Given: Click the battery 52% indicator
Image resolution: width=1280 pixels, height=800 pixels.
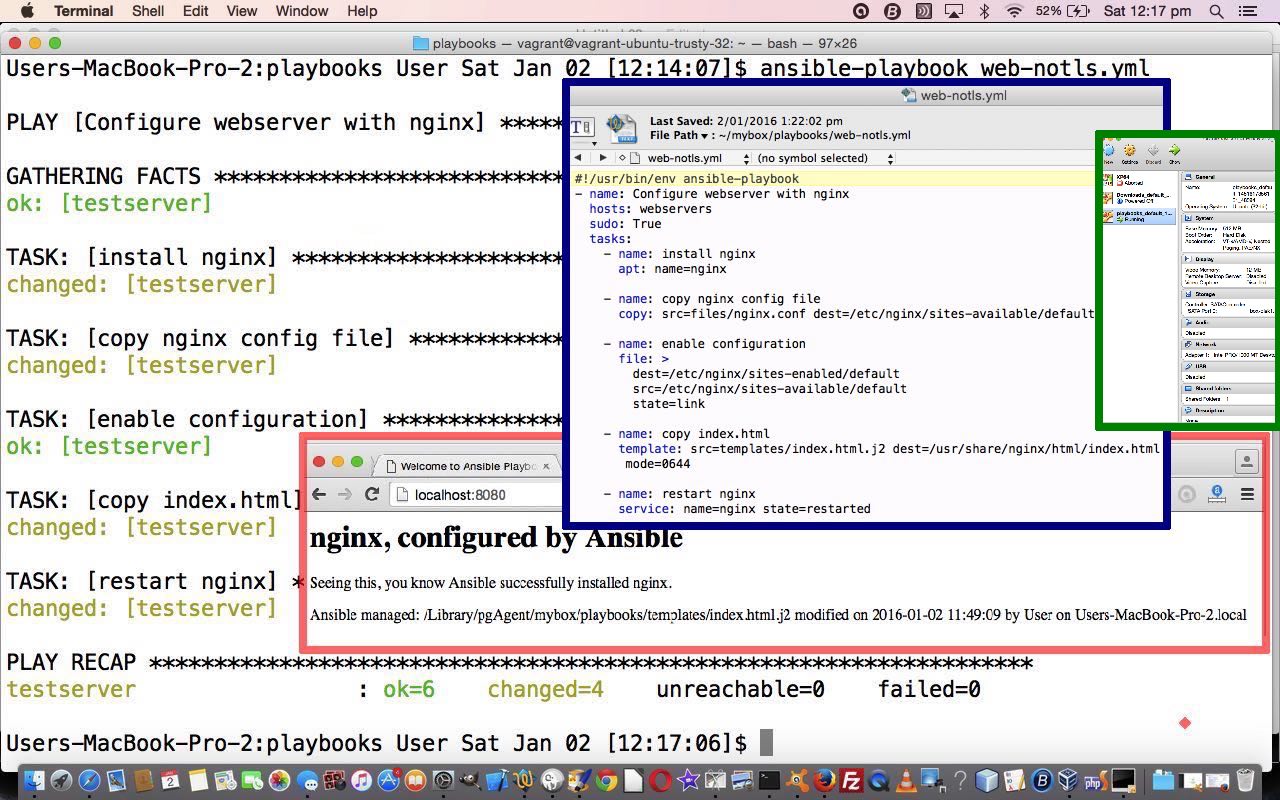Looking at the screenshot, I should [x=1062, y=11].
